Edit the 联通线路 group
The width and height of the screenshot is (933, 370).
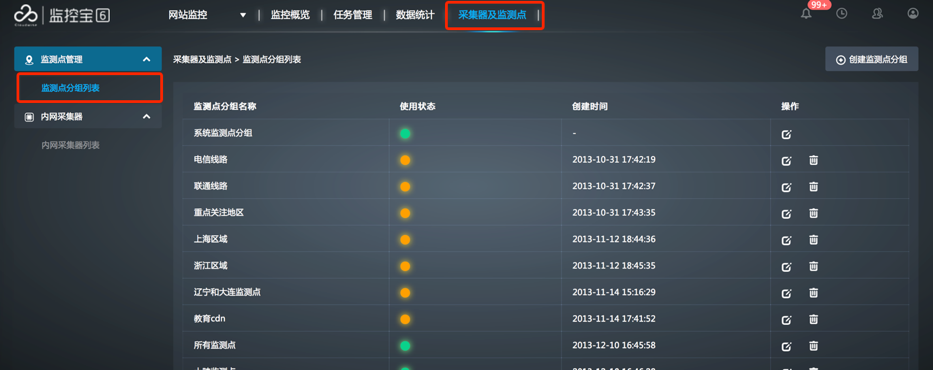tap(787, 187)
